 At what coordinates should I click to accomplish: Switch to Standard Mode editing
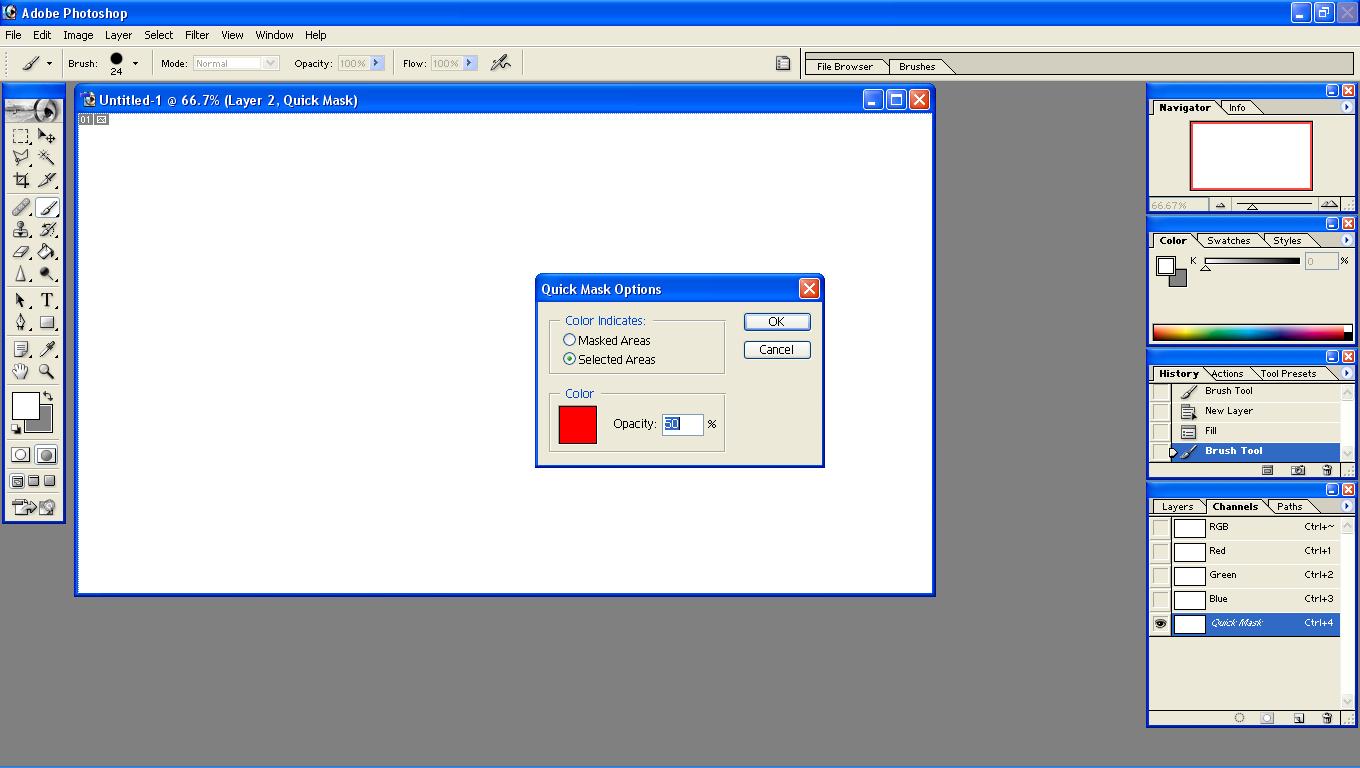[20, 455]
